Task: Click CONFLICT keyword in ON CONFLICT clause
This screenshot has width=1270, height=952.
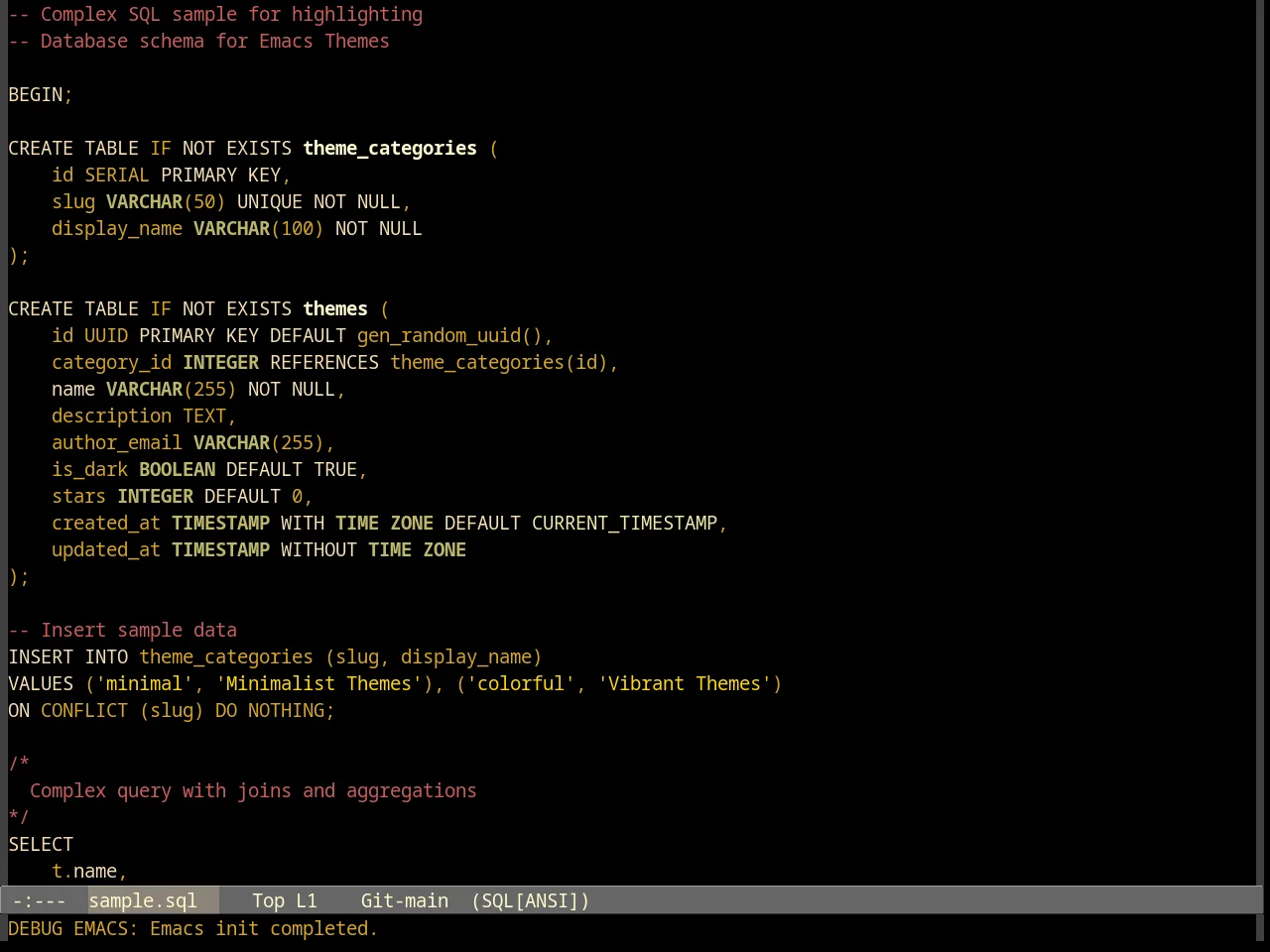Action: click(84, 710)
